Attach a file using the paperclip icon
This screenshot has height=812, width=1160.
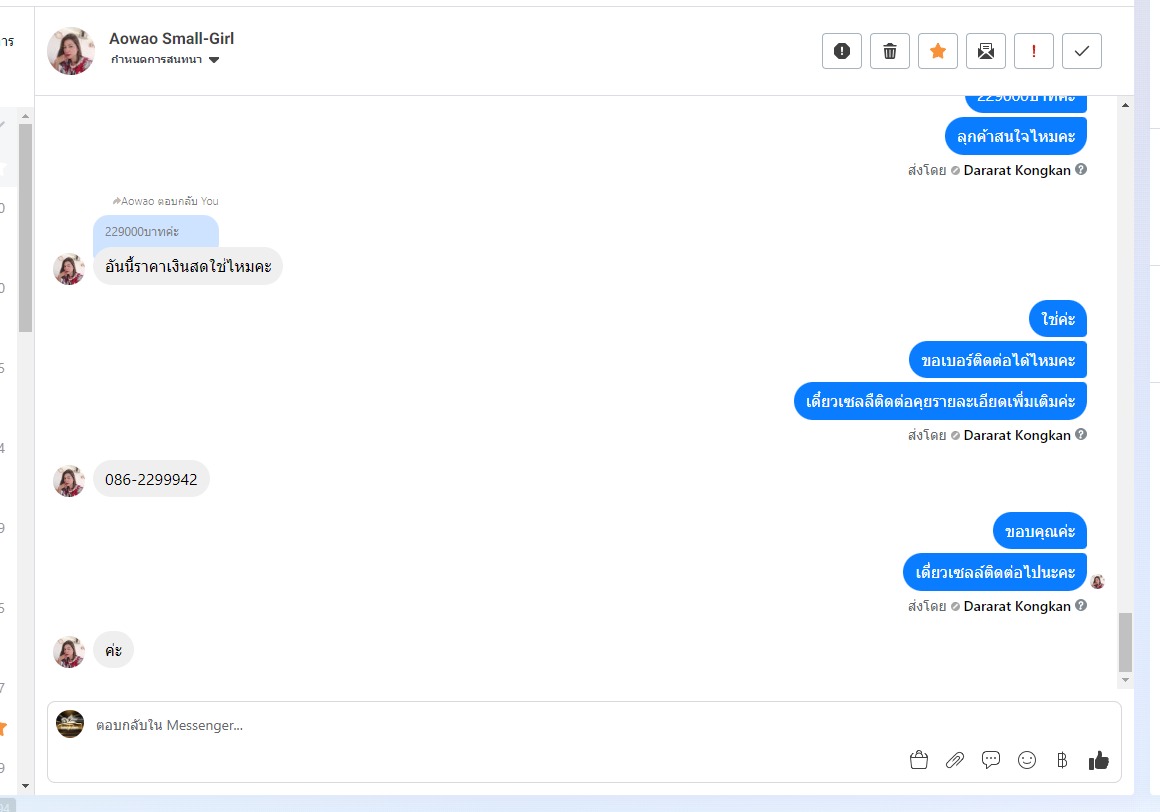(955, 760)
